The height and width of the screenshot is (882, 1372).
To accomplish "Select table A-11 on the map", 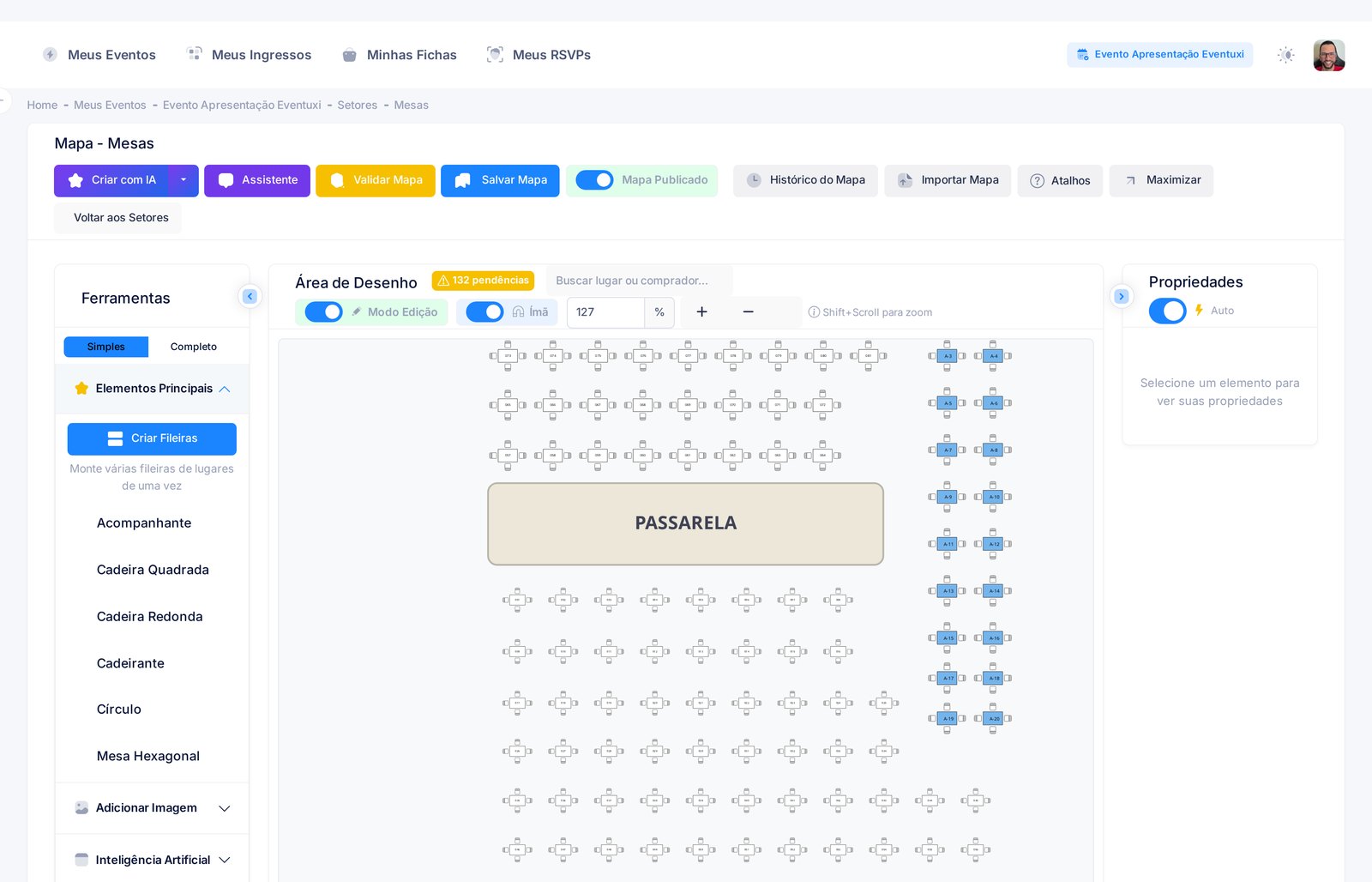I will pos(948,544).
